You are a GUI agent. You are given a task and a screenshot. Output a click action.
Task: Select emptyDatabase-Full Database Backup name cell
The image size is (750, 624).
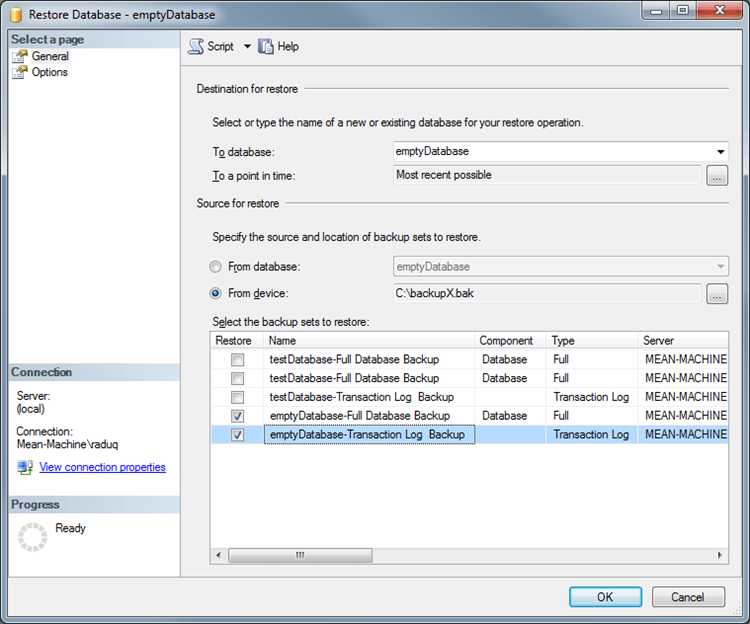tap(369, 416)
